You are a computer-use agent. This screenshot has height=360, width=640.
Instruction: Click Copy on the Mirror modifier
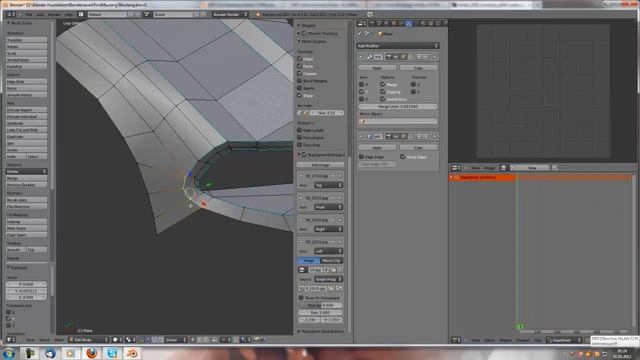pos(418,68)
